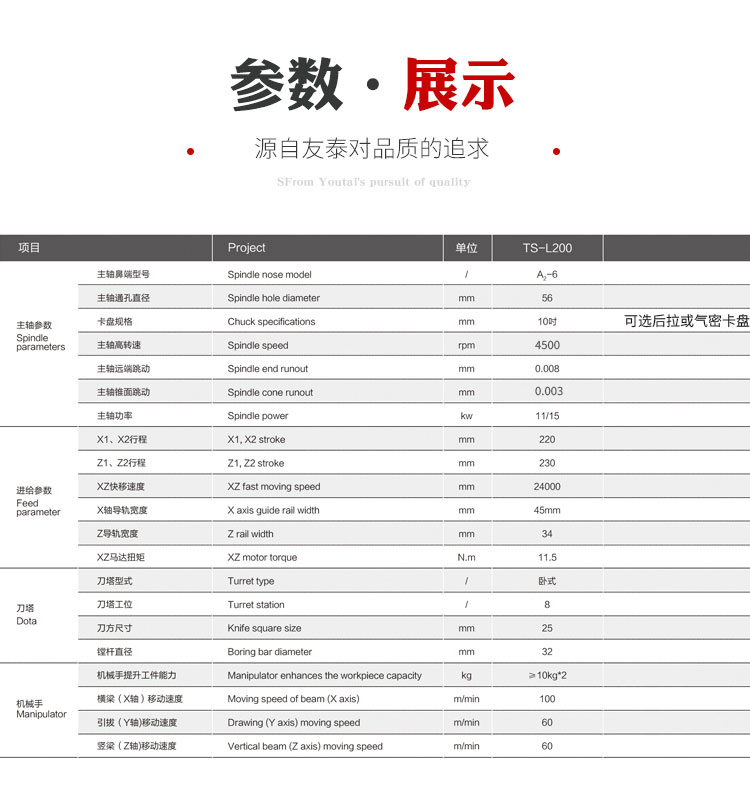Image resolution: width=750 pixels, height=787 pixels.
Task: Click the black 参数 title text
Action: tap(287, 85)
